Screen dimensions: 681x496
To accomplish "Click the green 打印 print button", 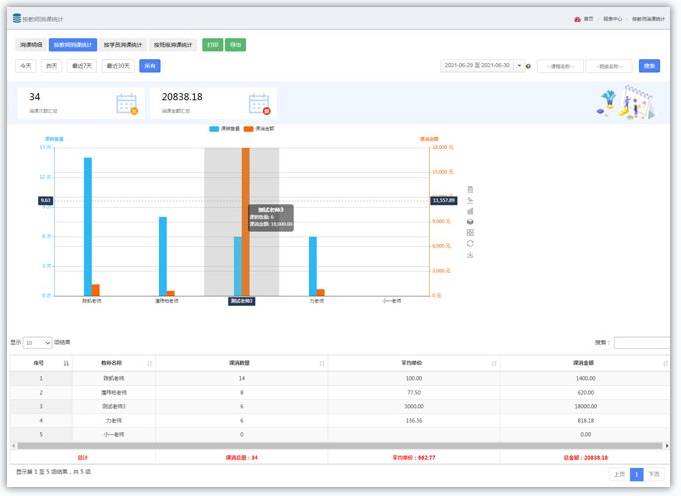I will pyautogui.click(x=212, y=45).
